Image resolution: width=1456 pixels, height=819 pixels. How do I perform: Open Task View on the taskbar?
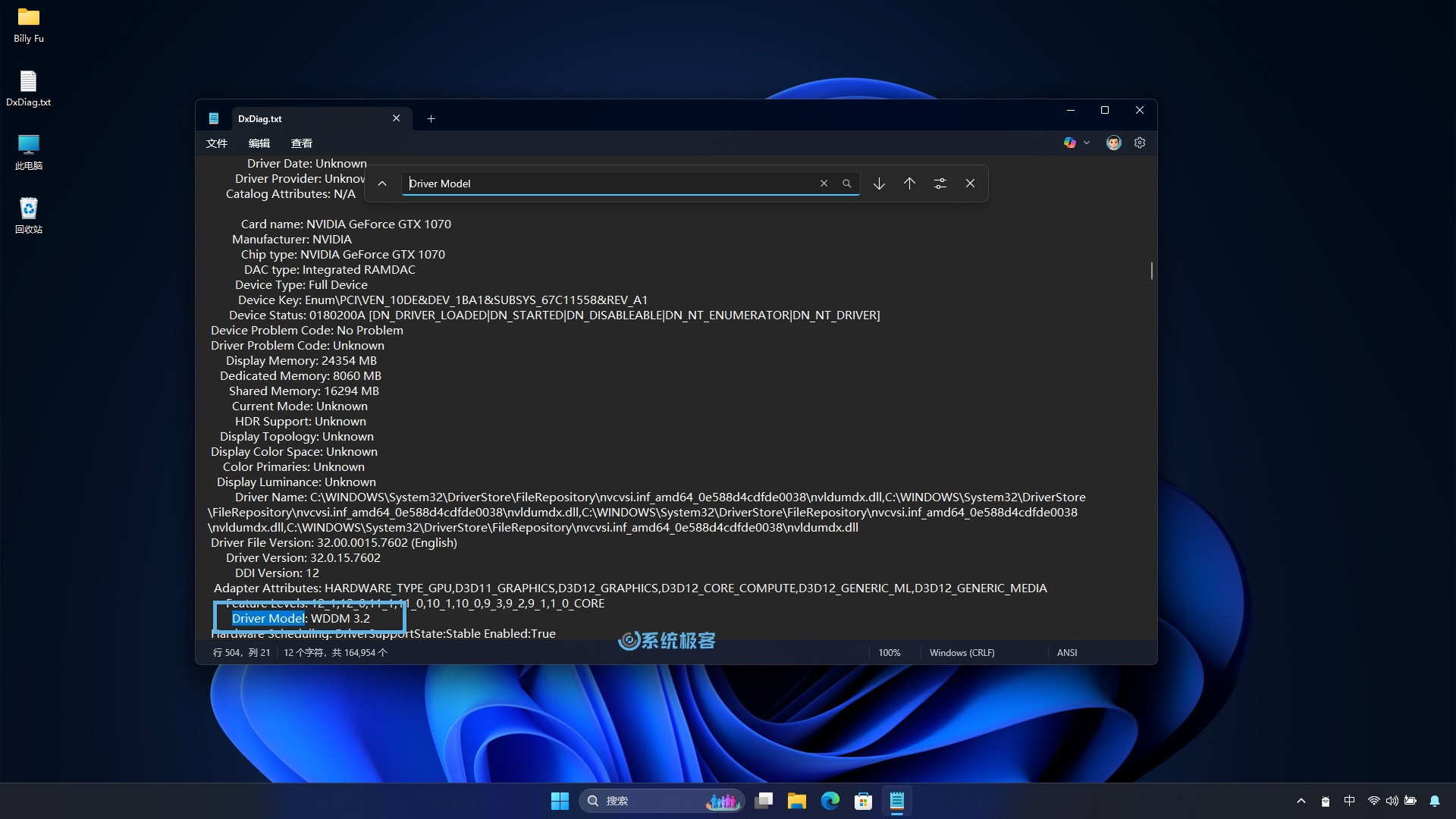(764, 801)
